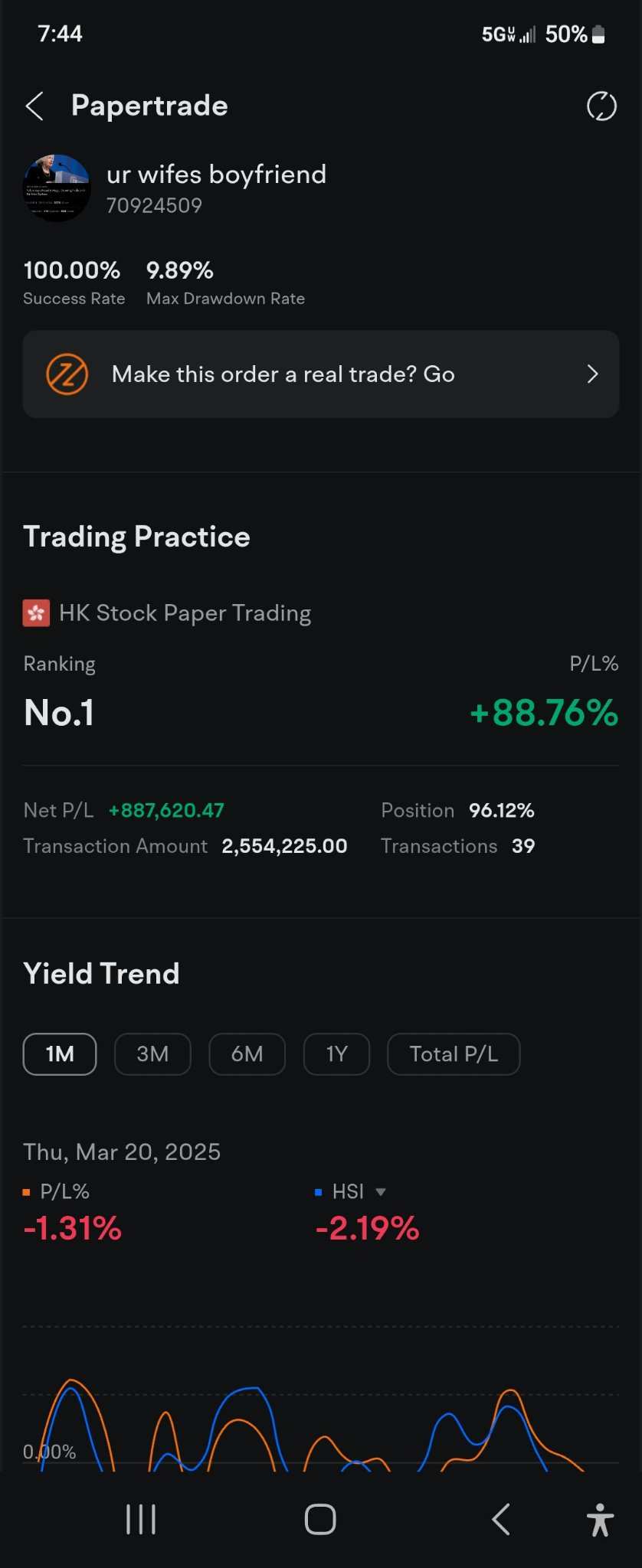
Task: Open HK Stock Paper Trading section
Action: point(185,613)
